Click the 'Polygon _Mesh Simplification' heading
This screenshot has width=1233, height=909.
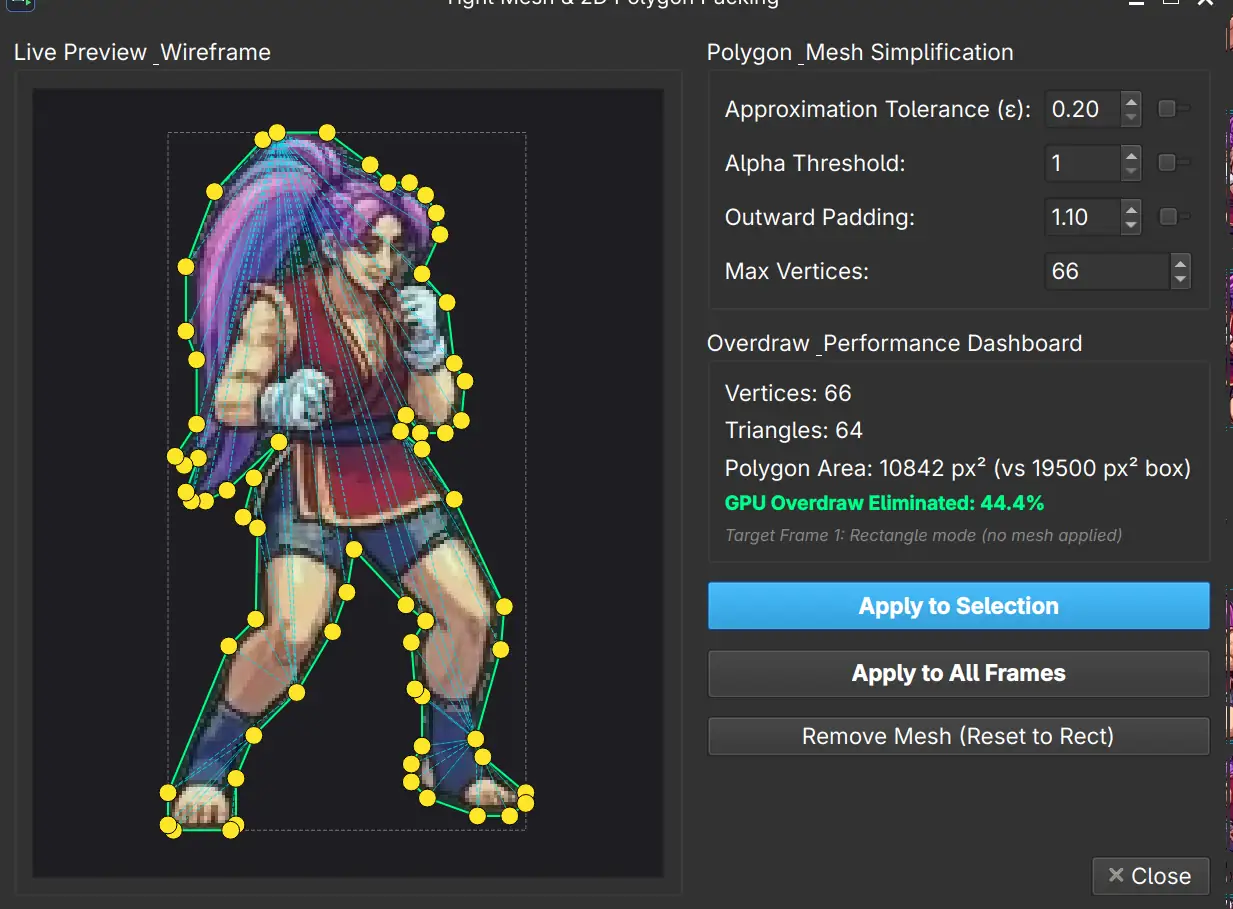tap(860, 52)
